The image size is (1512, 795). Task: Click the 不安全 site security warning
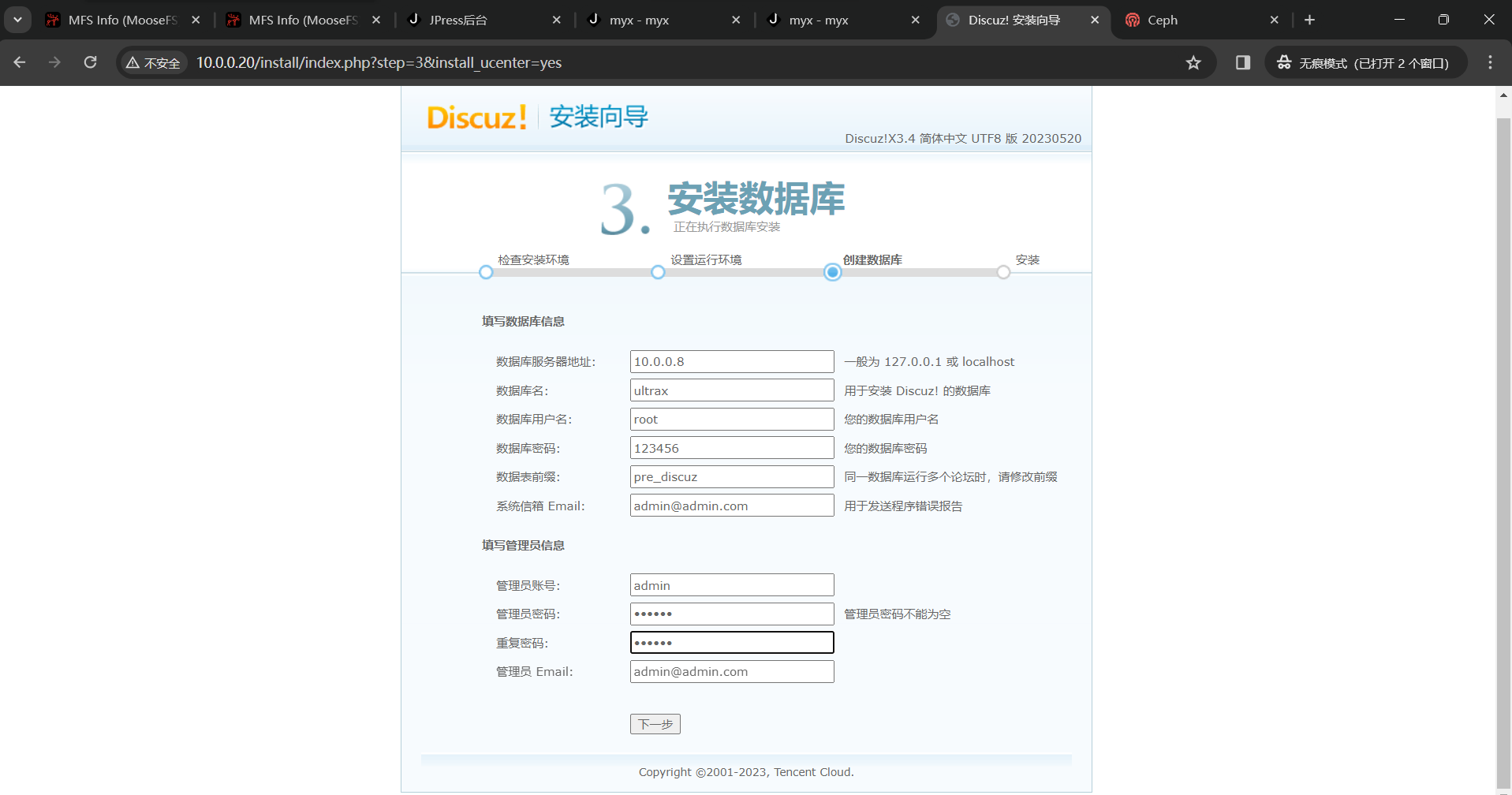point(154,62)
